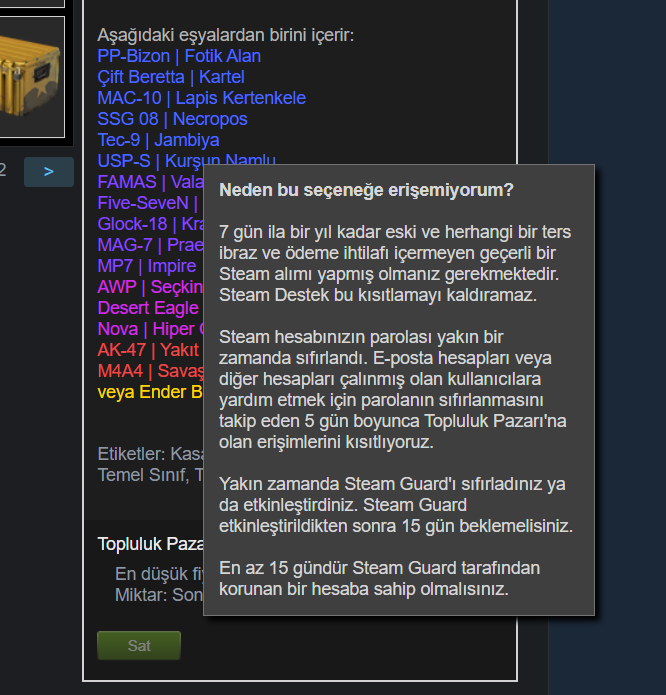Click the Nova | Hiper item entry
The height and width of the screenshot is (695, 666).
click(x=150, y=329)
